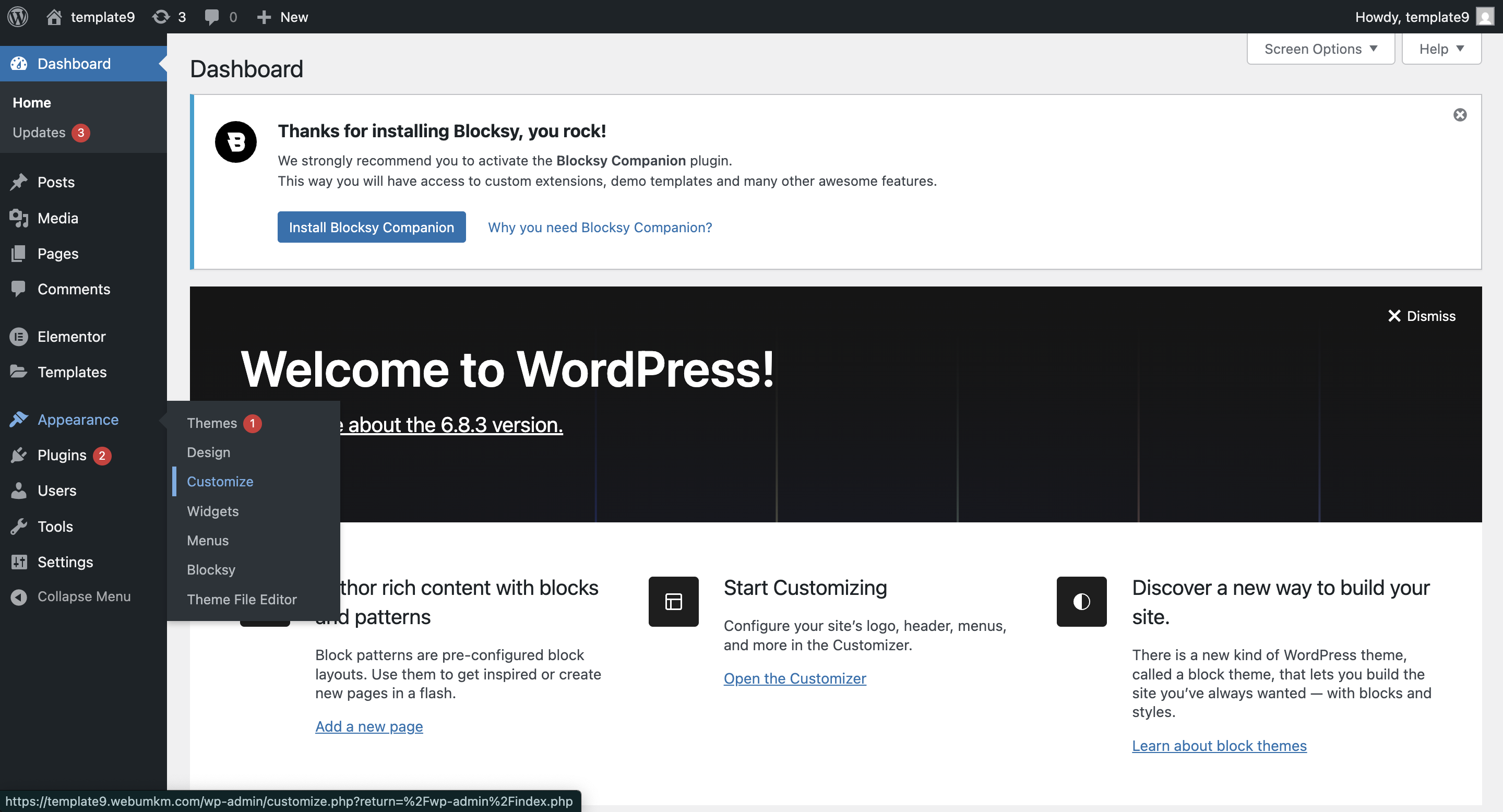Expand the Help dropdown tab
The height and width of the screenshot is (812, 1503).
point(1441,49)
